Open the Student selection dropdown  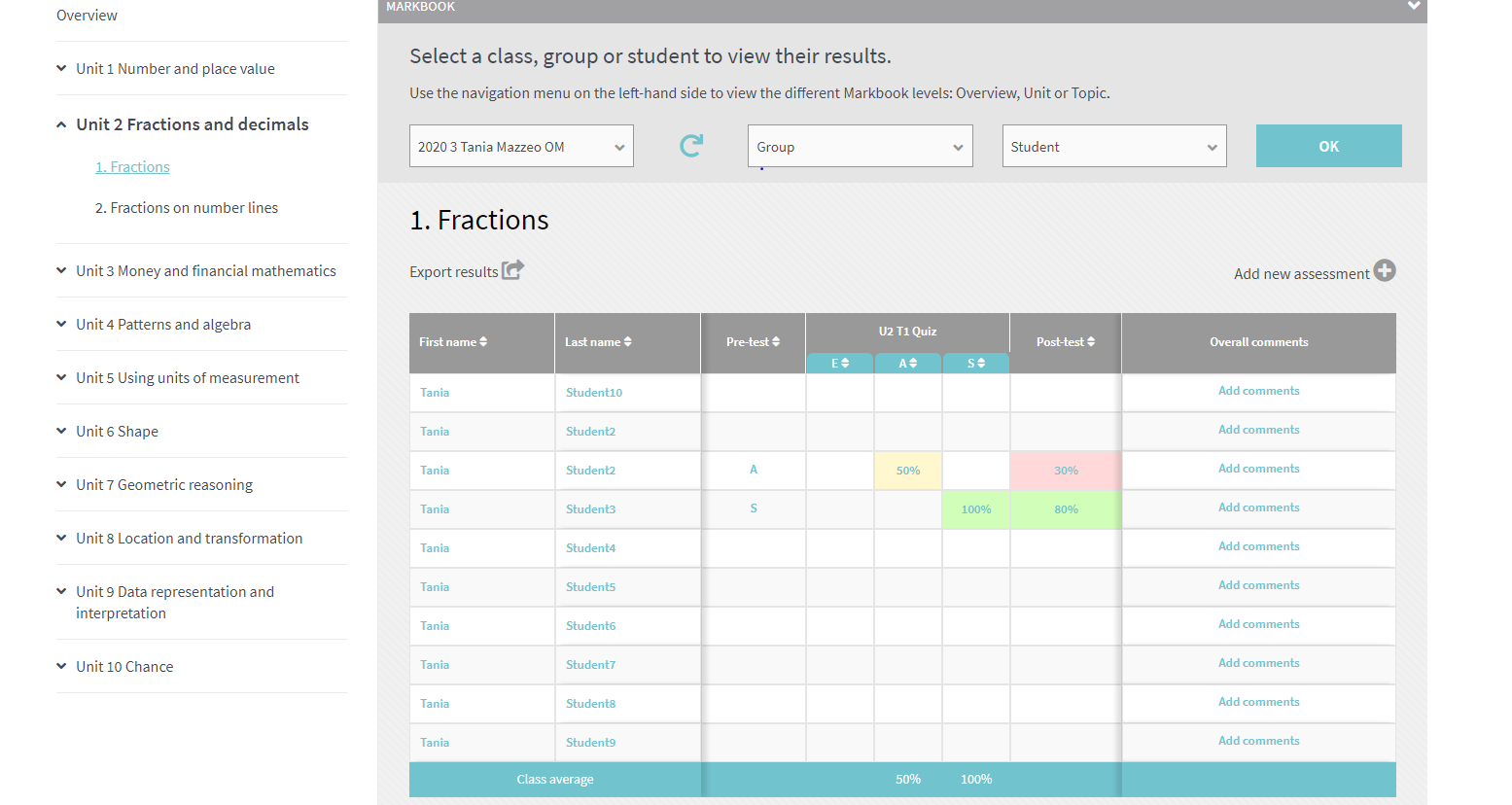point(1113,145)
